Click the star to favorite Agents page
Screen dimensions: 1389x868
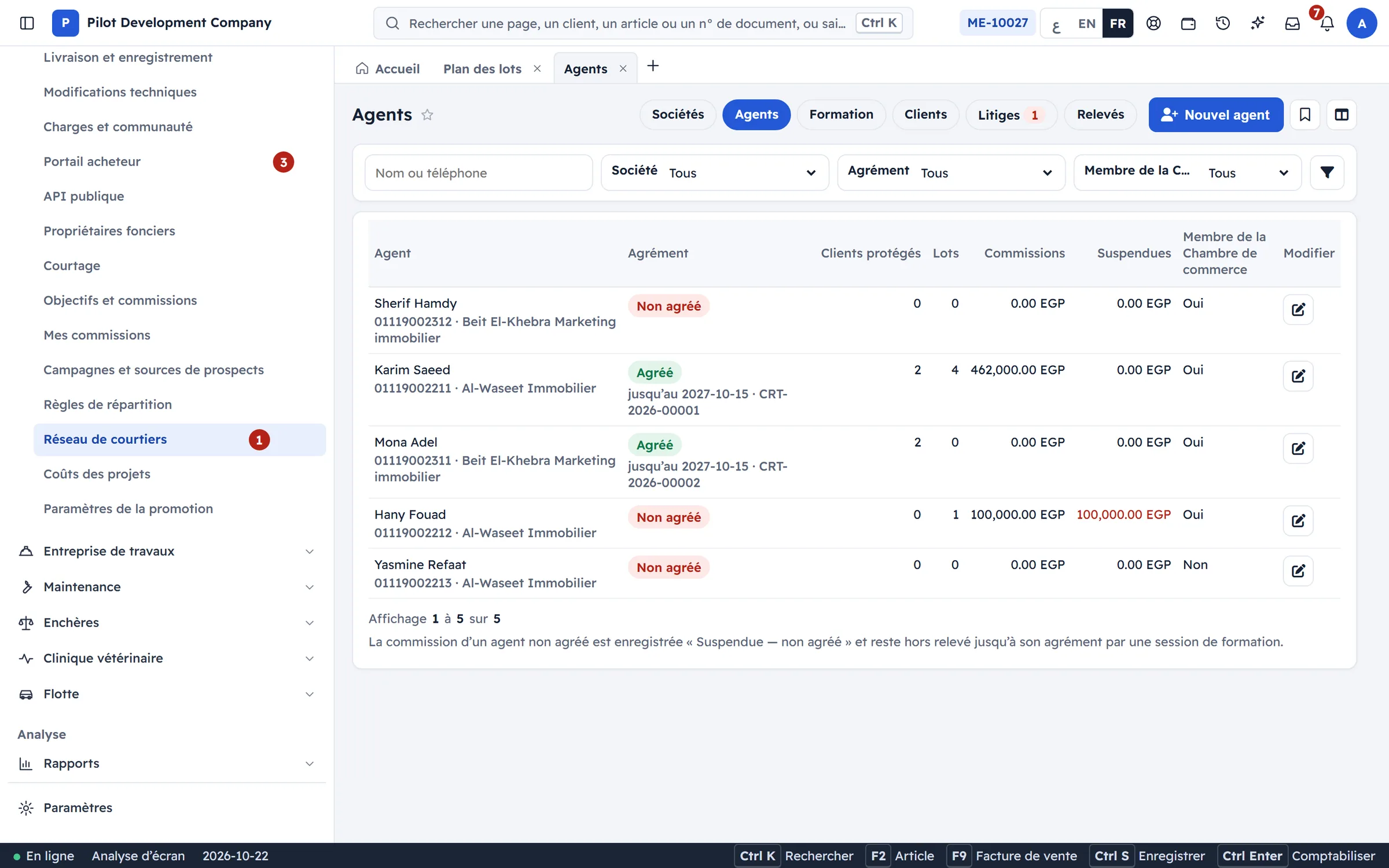pos(427,115)
